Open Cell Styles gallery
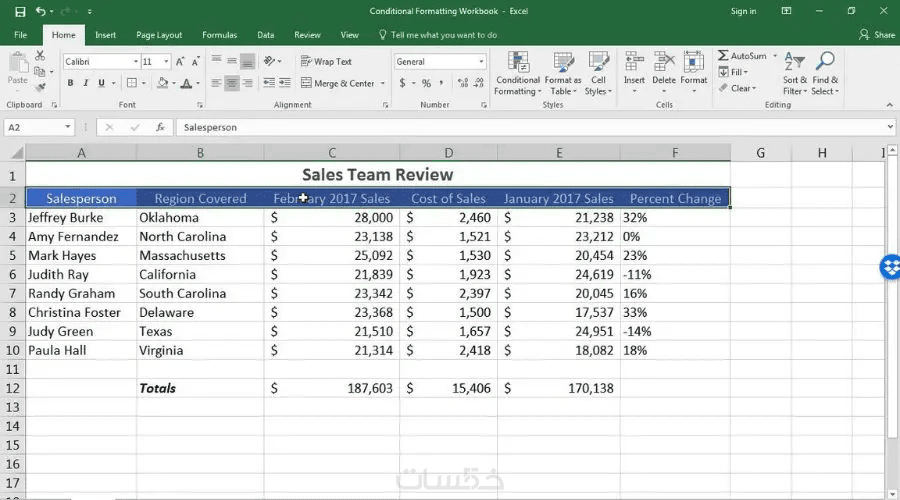 tap(598, 73)
